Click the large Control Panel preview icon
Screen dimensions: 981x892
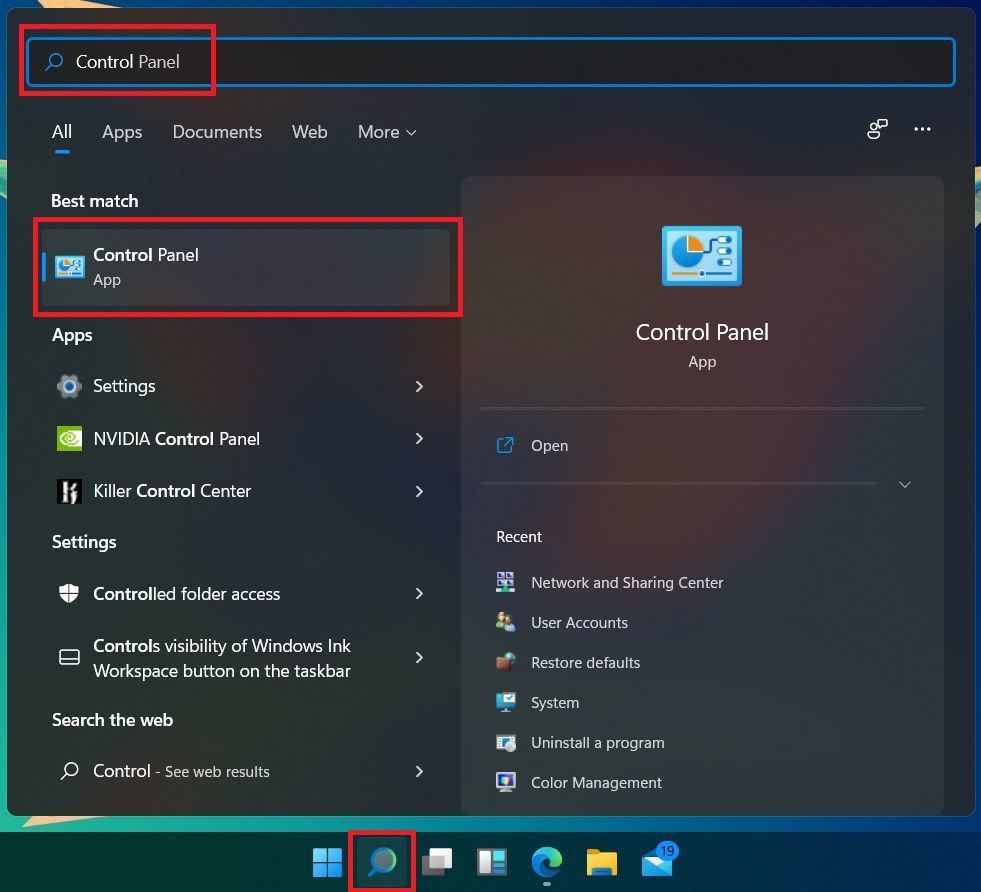pyautogui.click(x=702, y=256)
